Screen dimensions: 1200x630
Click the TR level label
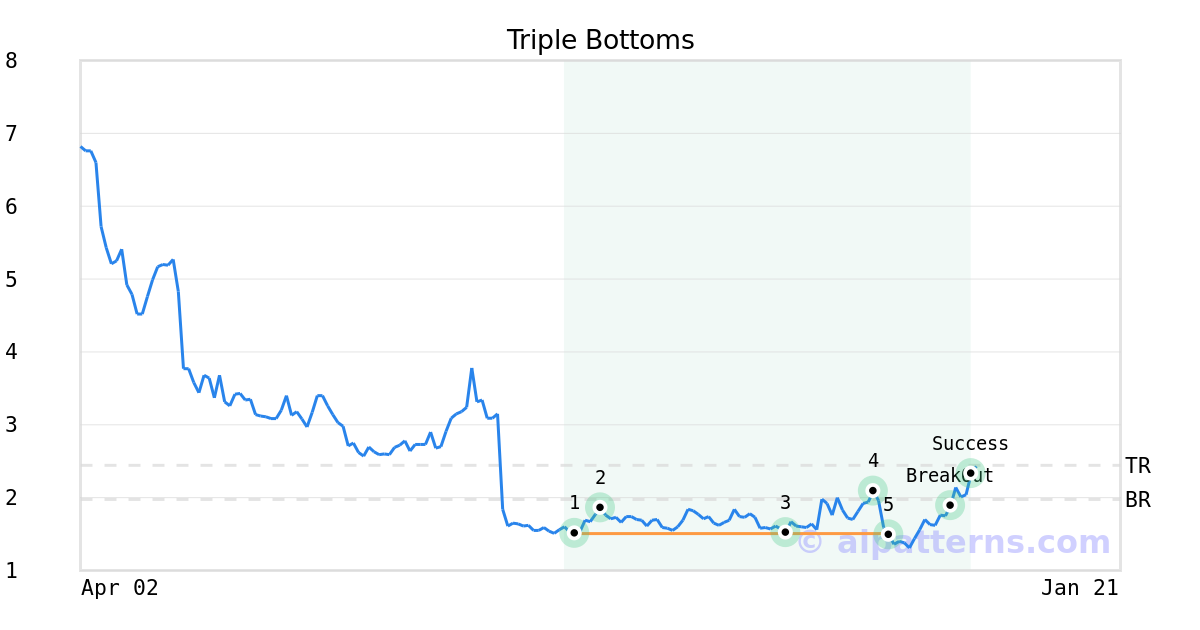(1137, 466)
